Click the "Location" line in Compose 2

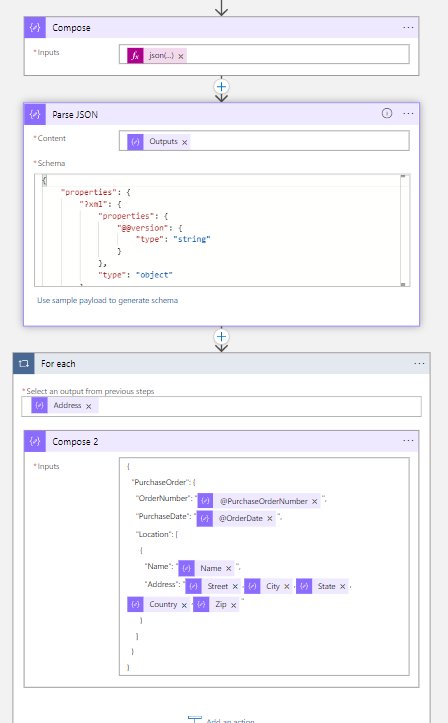pyautogui.click(x=155, y=534)
